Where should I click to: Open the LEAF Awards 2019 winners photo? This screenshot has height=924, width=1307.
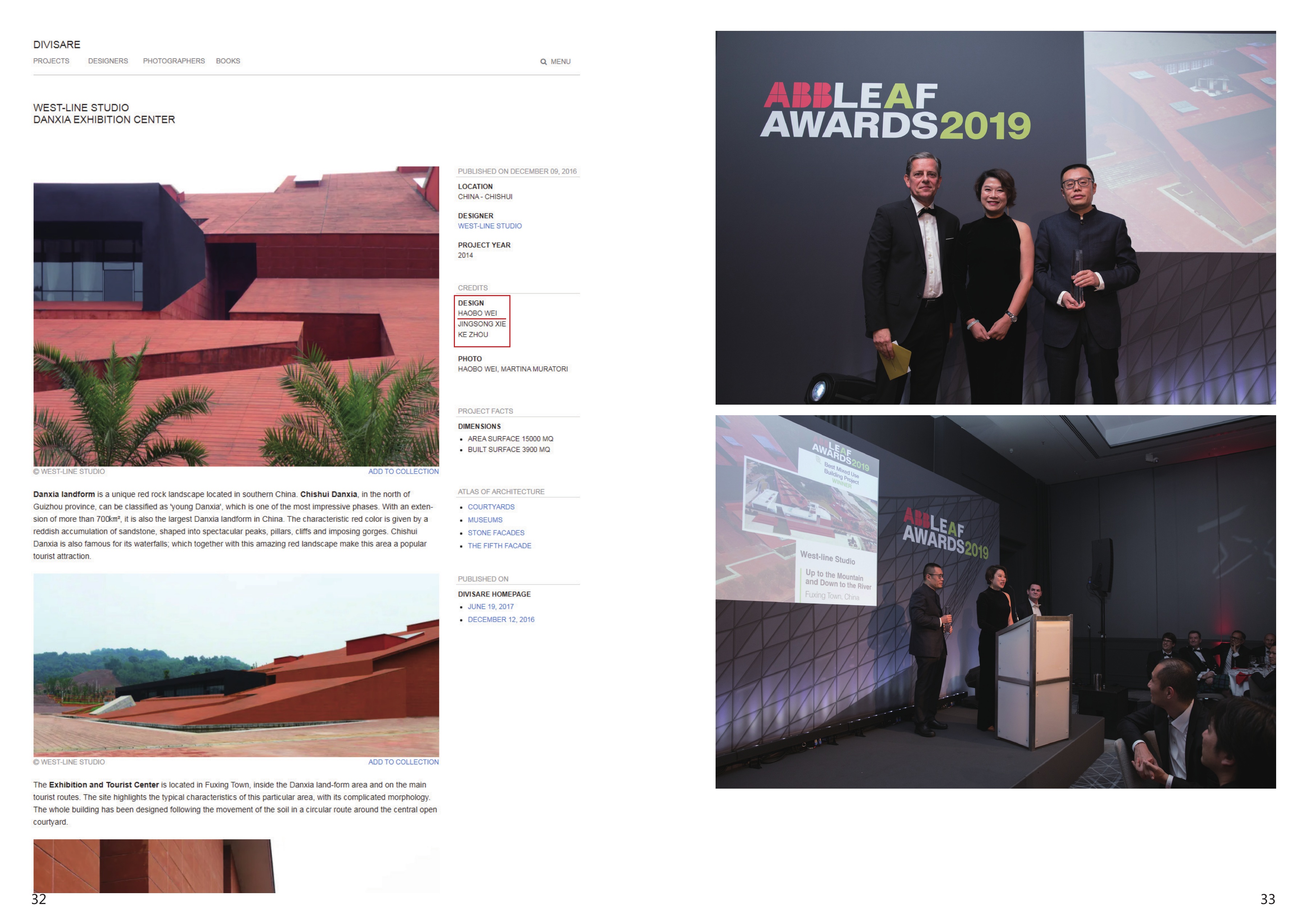point(995,217)
